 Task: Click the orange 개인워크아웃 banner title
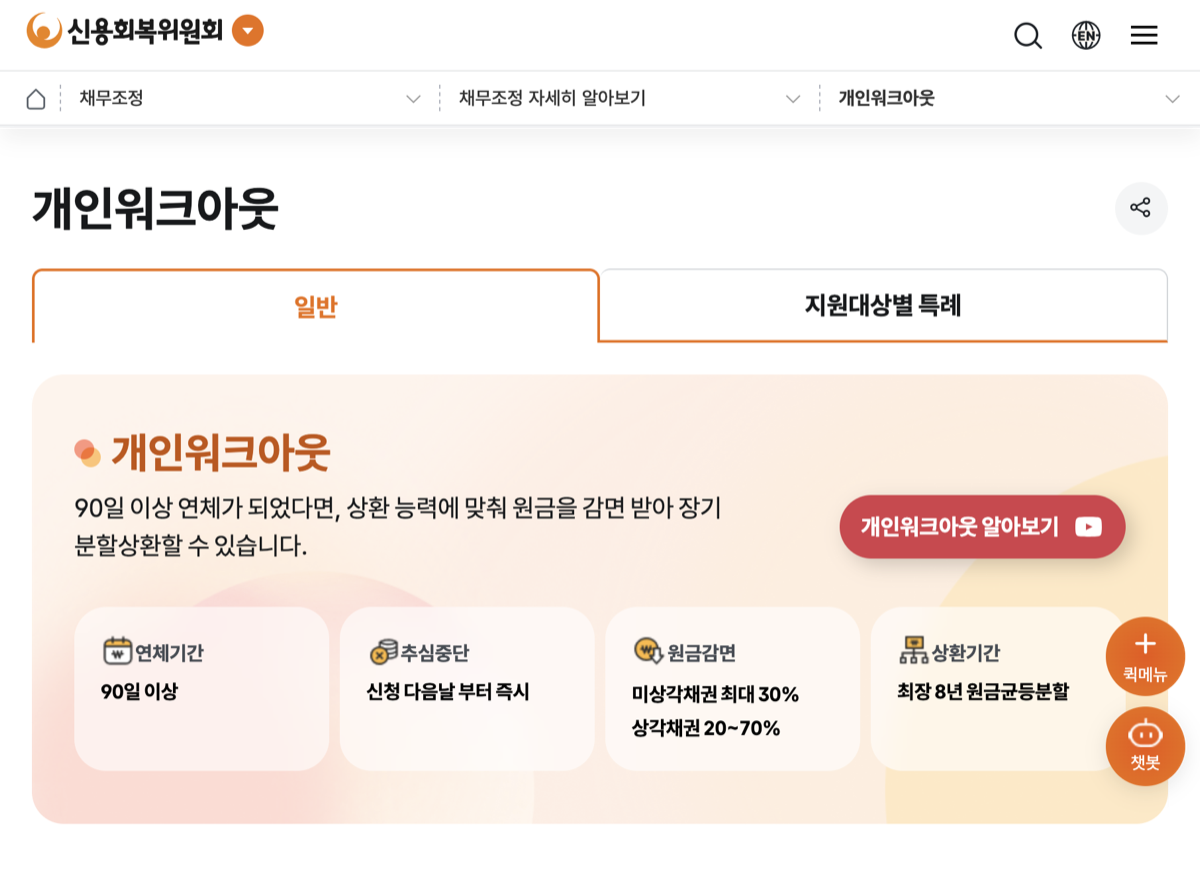220,453
